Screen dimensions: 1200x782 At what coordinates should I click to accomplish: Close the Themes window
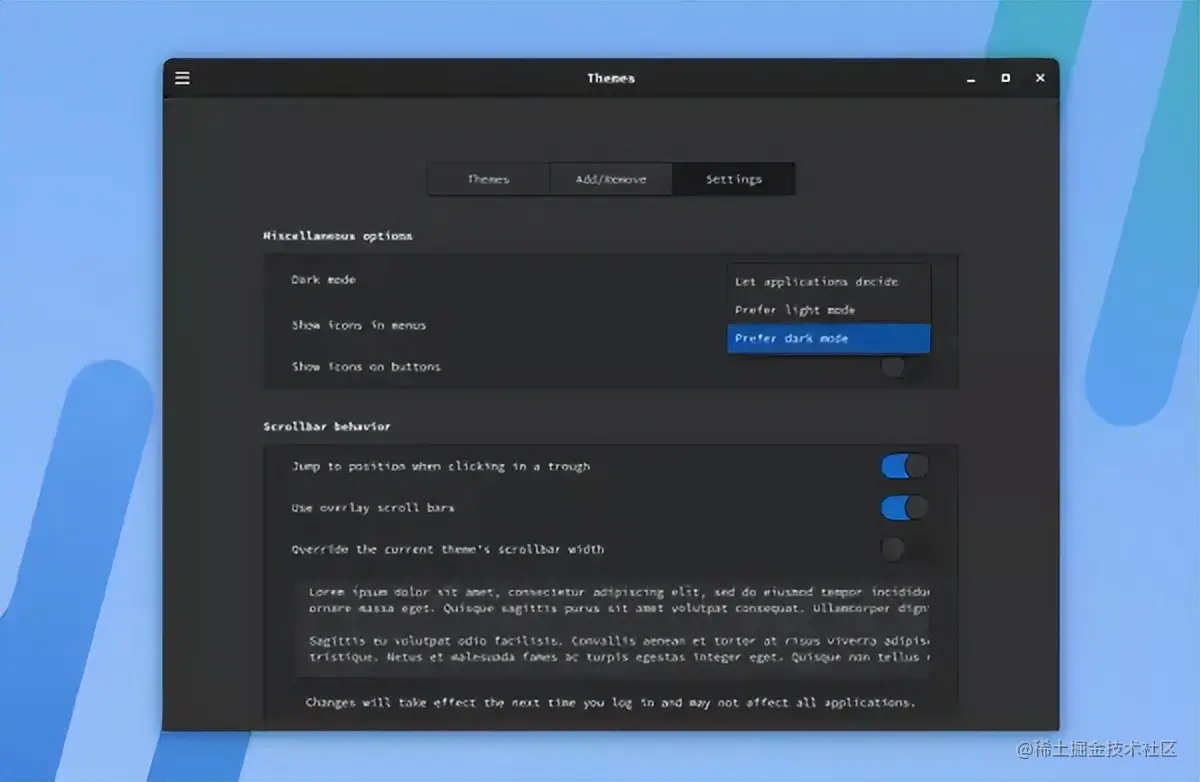coord(1040,78)
